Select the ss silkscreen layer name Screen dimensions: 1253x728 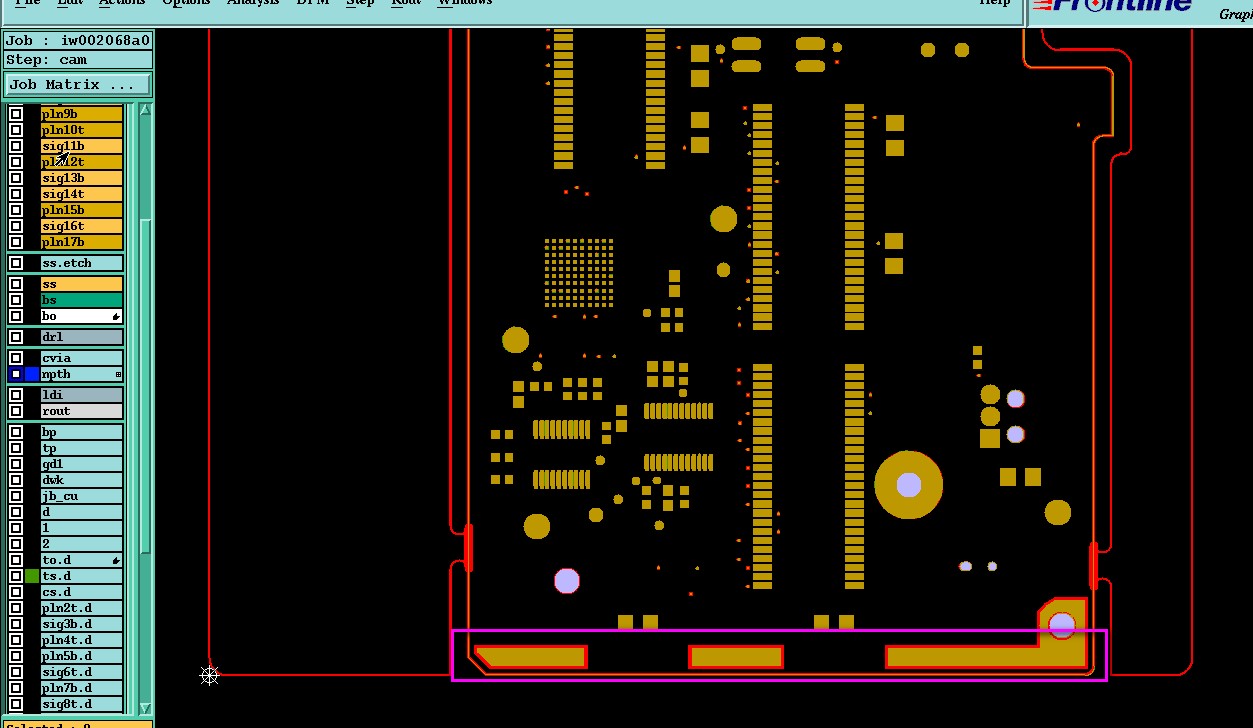click(x=81, y=284)
